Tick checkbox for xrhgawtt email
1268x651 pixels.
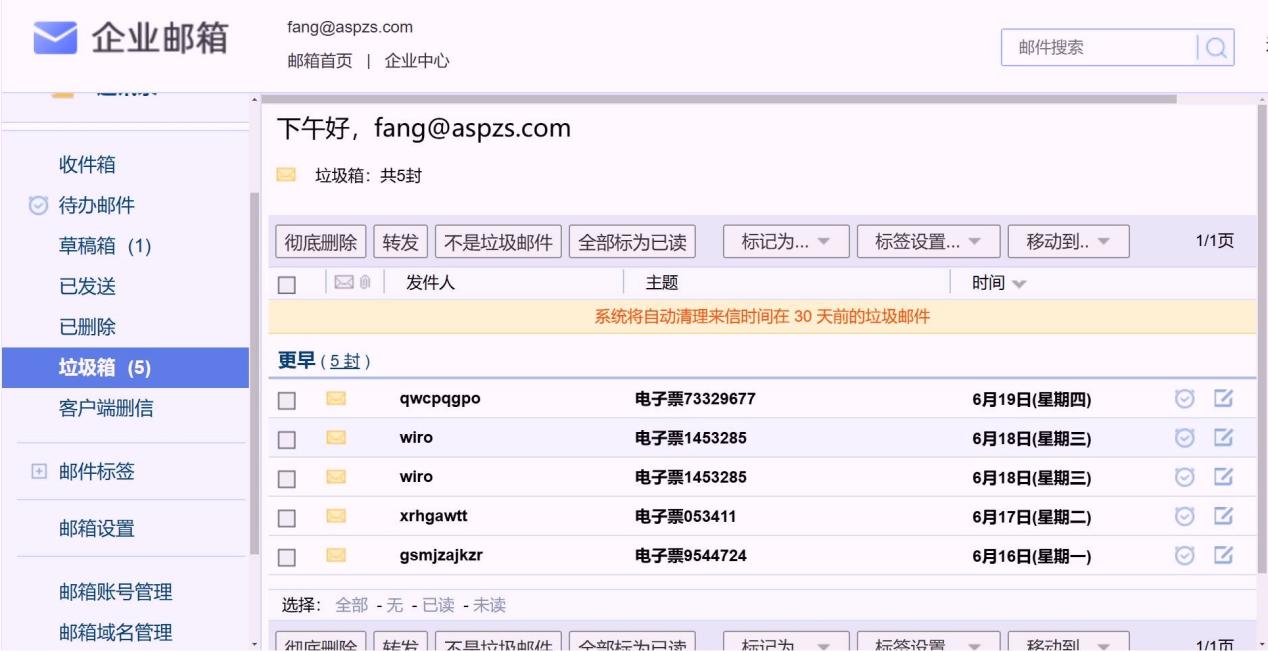(287, 518)
